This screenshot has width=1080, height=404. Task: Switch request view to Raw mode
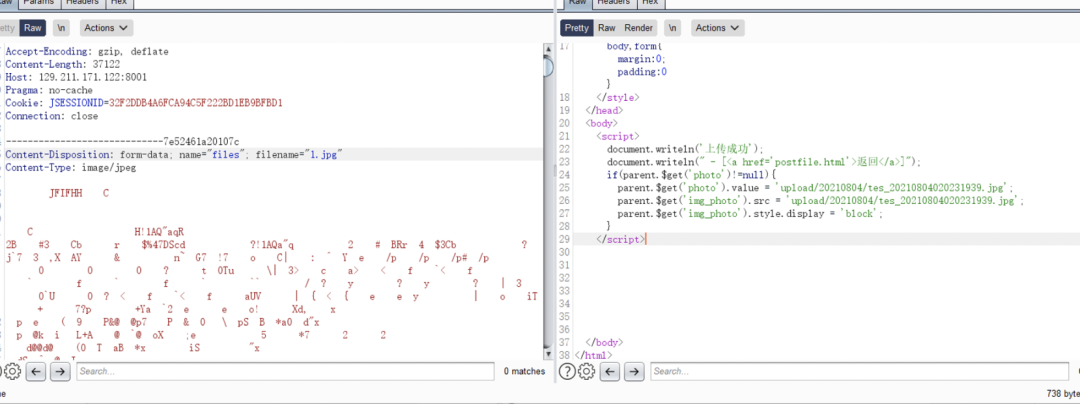(x=34, y=28)
